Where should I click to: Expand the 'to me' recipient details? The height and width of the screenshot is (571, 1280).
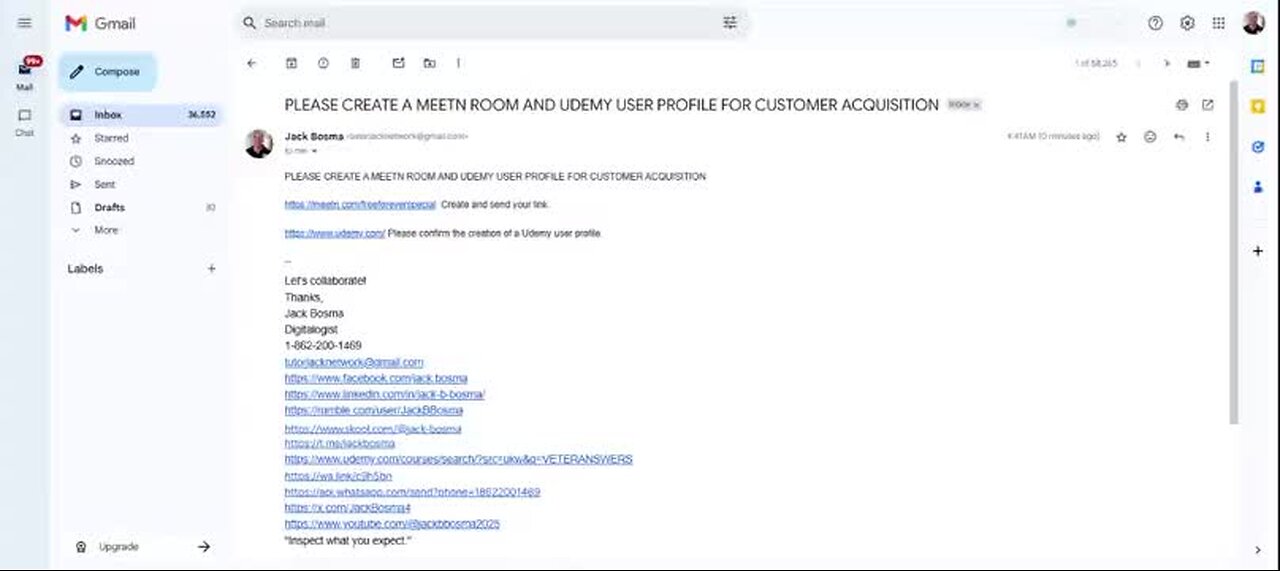tap(314, 151)
